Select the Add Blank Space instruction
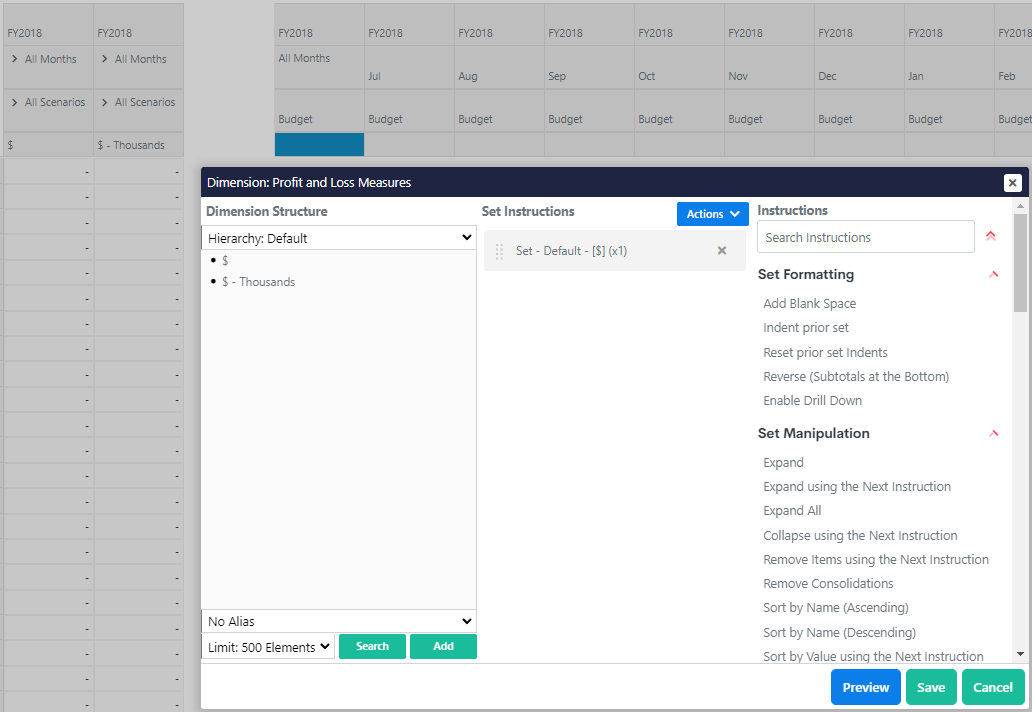 pyautogui.click(x=810, y=303)
